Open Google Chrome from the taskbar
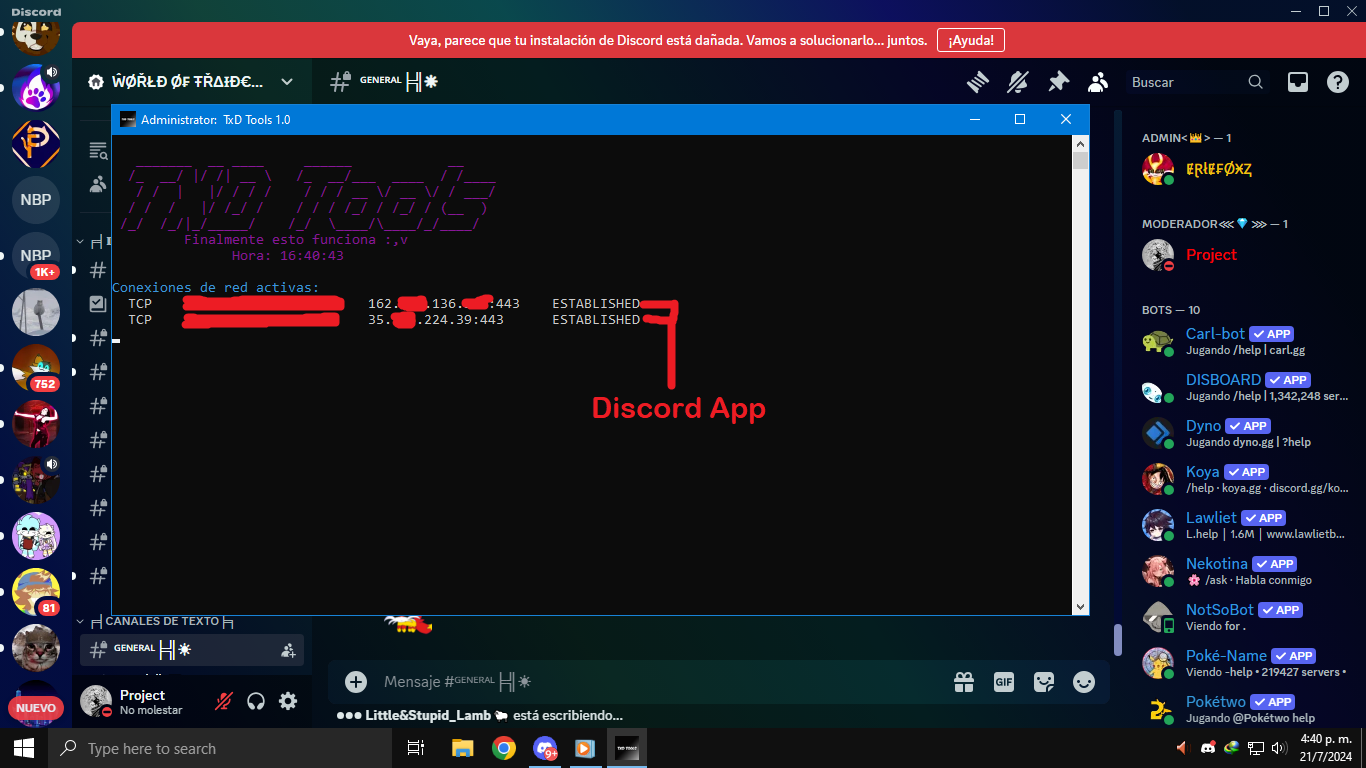The width and height of the screenshot is (1366, 768). click(503, 748)
